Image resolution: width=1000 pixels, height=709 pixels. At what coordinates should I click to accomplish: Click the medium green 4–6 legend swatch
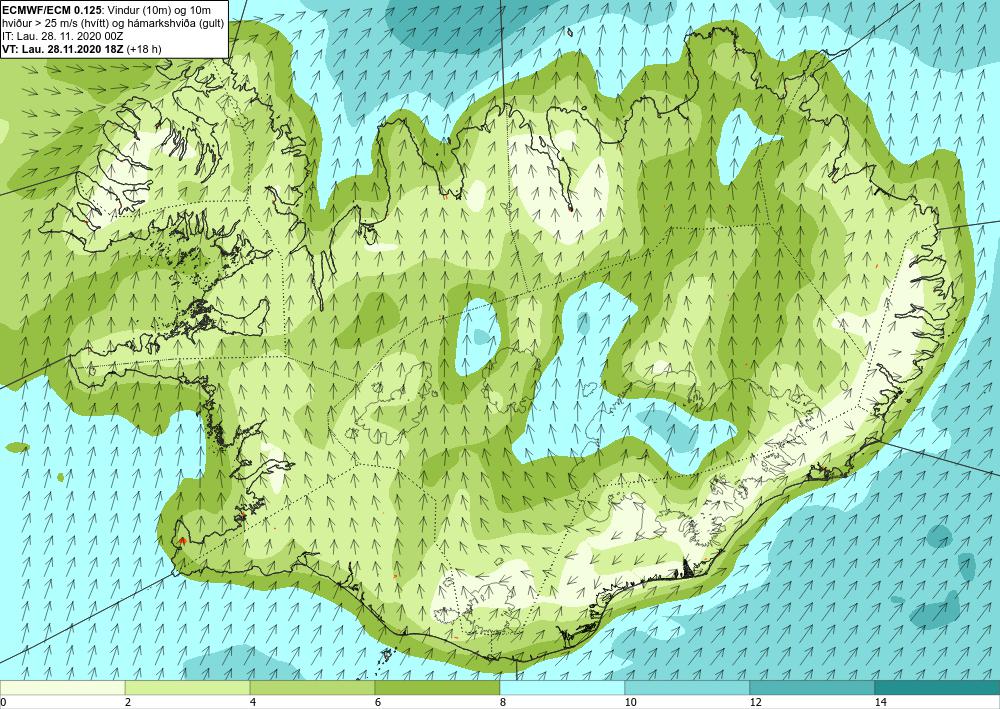(312, 687)
